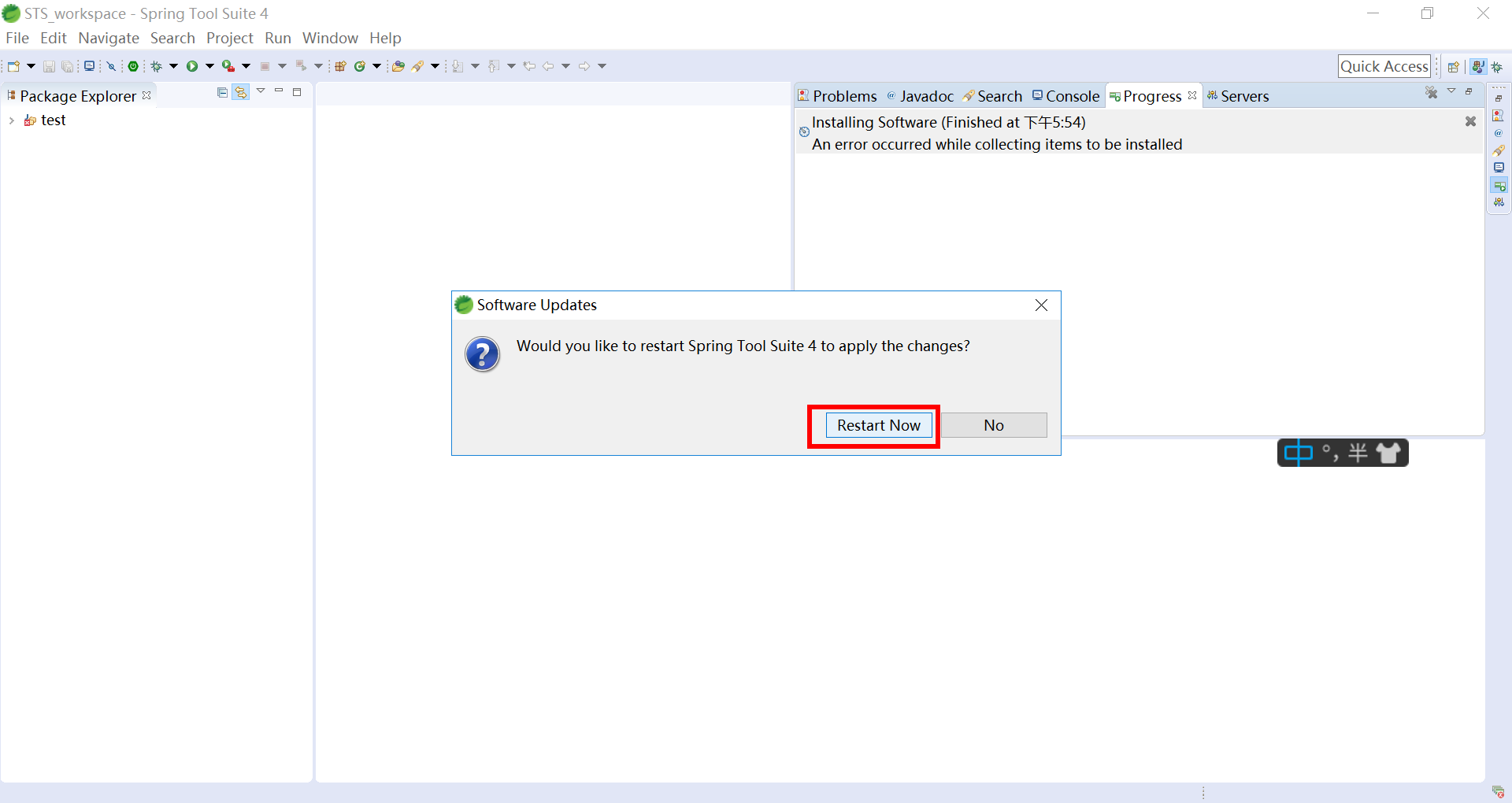Remove the Installing Software progress entry
The width and height of the screenshot is (1512, 803).
coord(1470,121)
